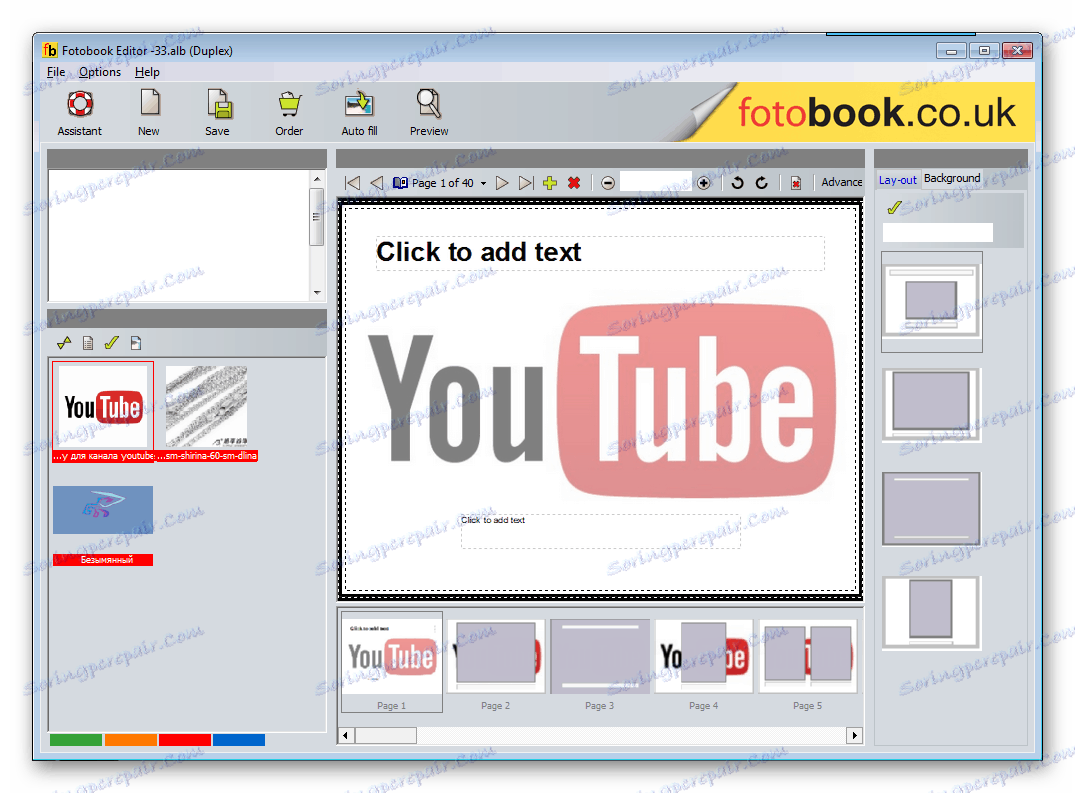Jump to the first page
This screenshot has width=1075, height=793.
pos(352,183)
